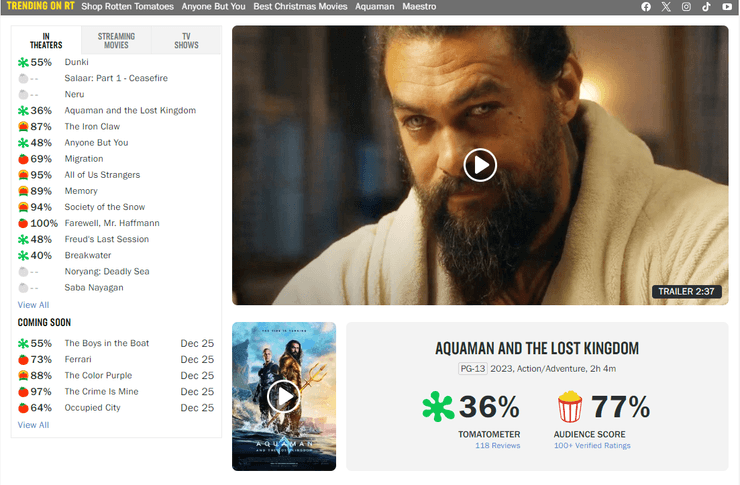Click the tomato icon by The Crime Is Mine
The height and width of the screenshot is (485, 740).
coord(23,392)
